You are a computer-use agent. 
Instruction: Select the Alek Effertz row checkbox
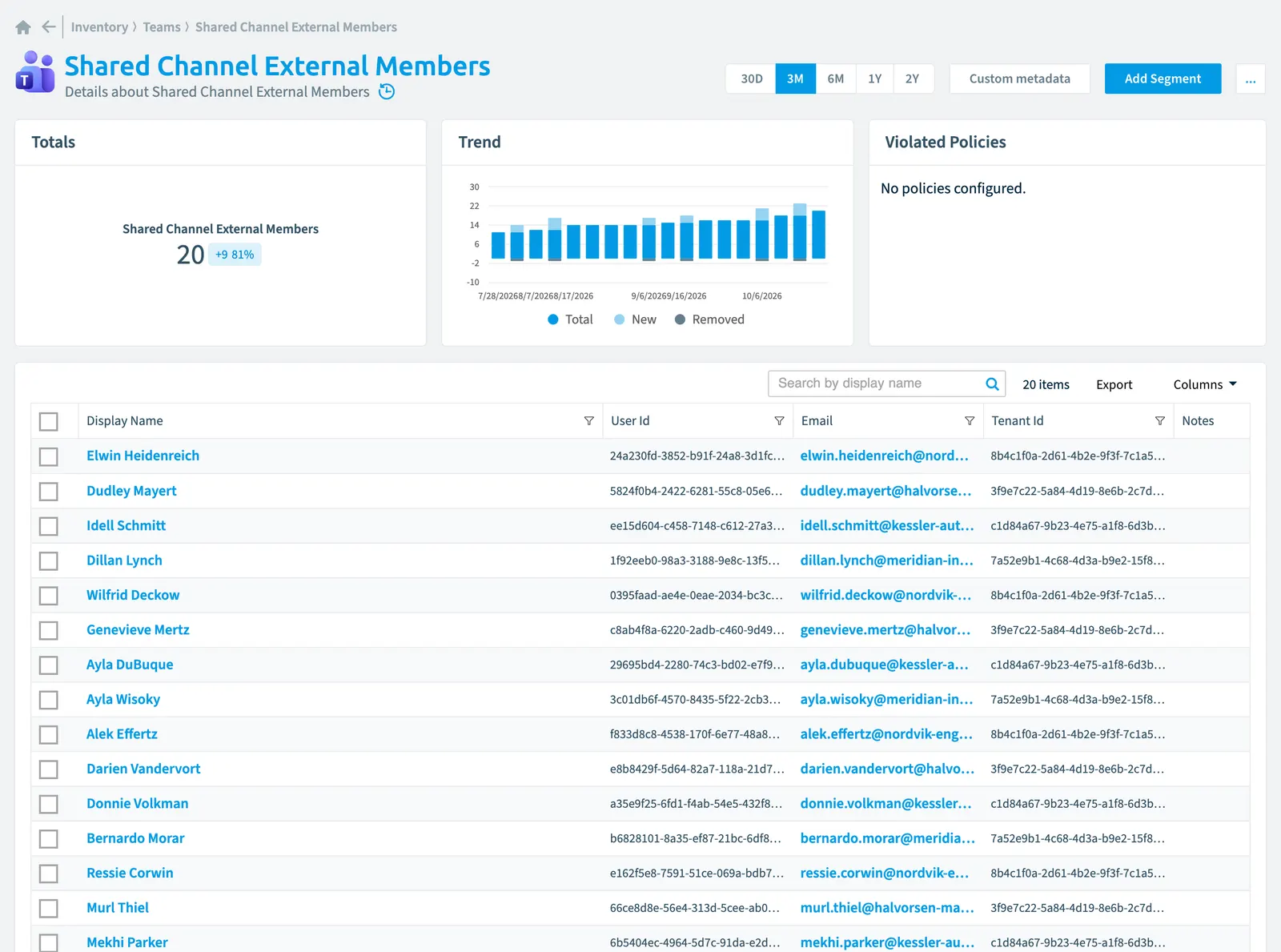pyautogui.click(x=49, y=734)
